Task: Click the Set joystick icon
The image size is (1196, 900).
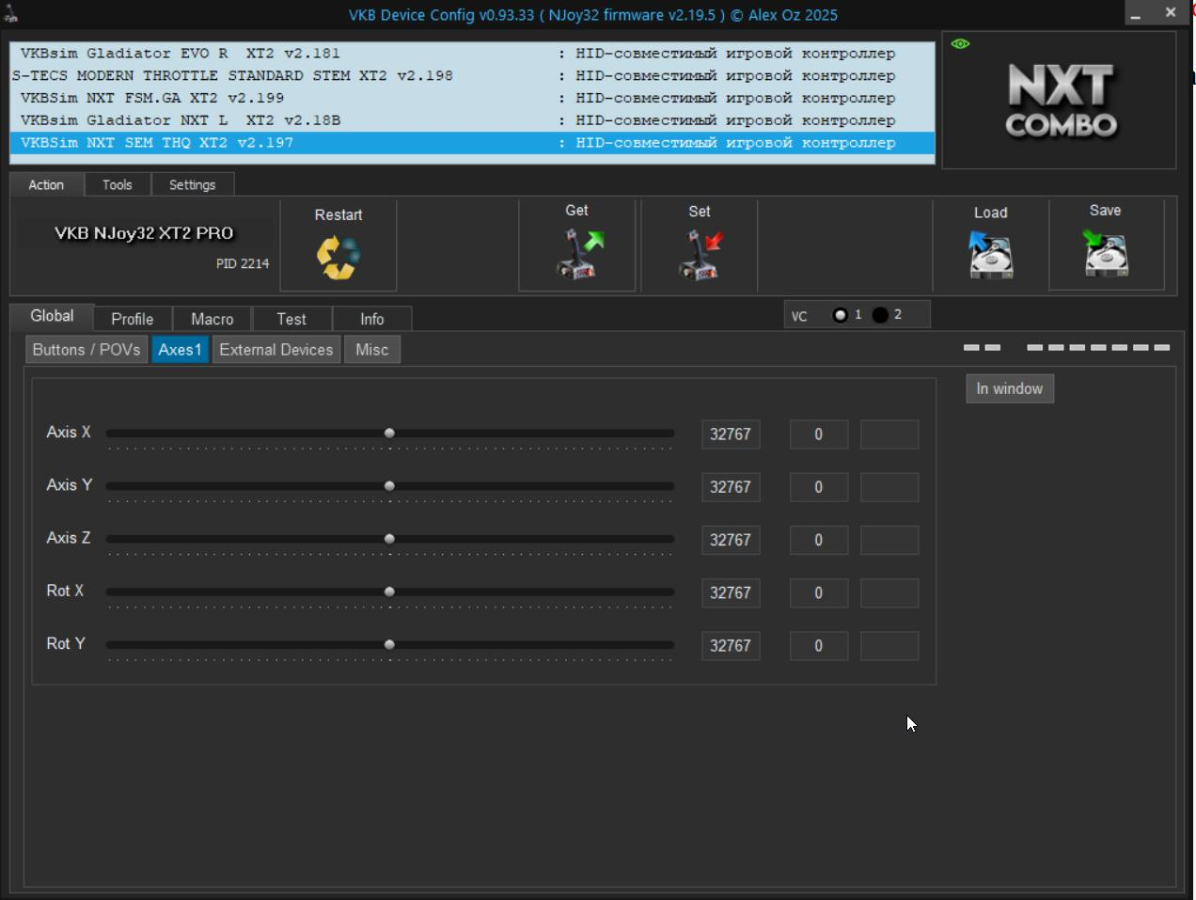Action: pos(699,254)
